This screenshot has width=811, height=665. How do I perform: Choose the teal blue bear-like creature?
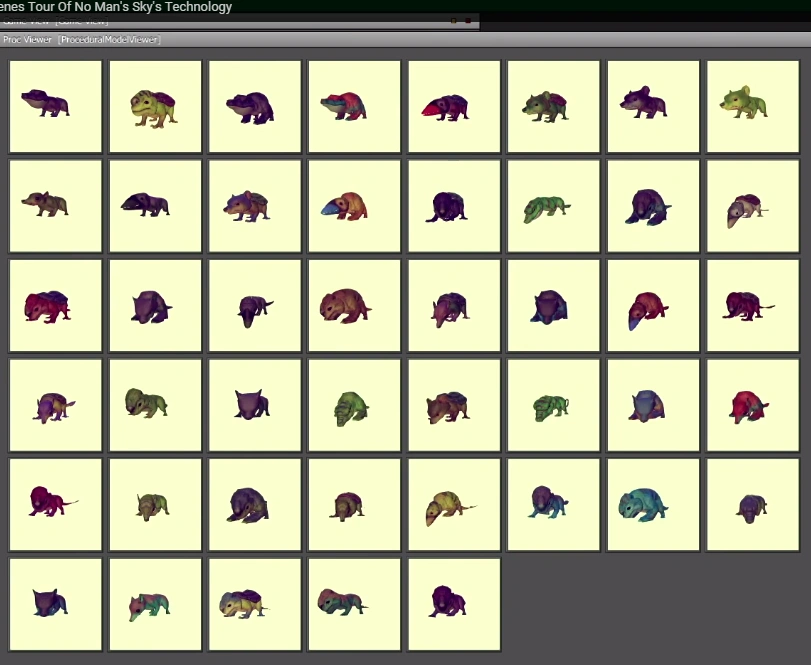[x=653, y=505]
